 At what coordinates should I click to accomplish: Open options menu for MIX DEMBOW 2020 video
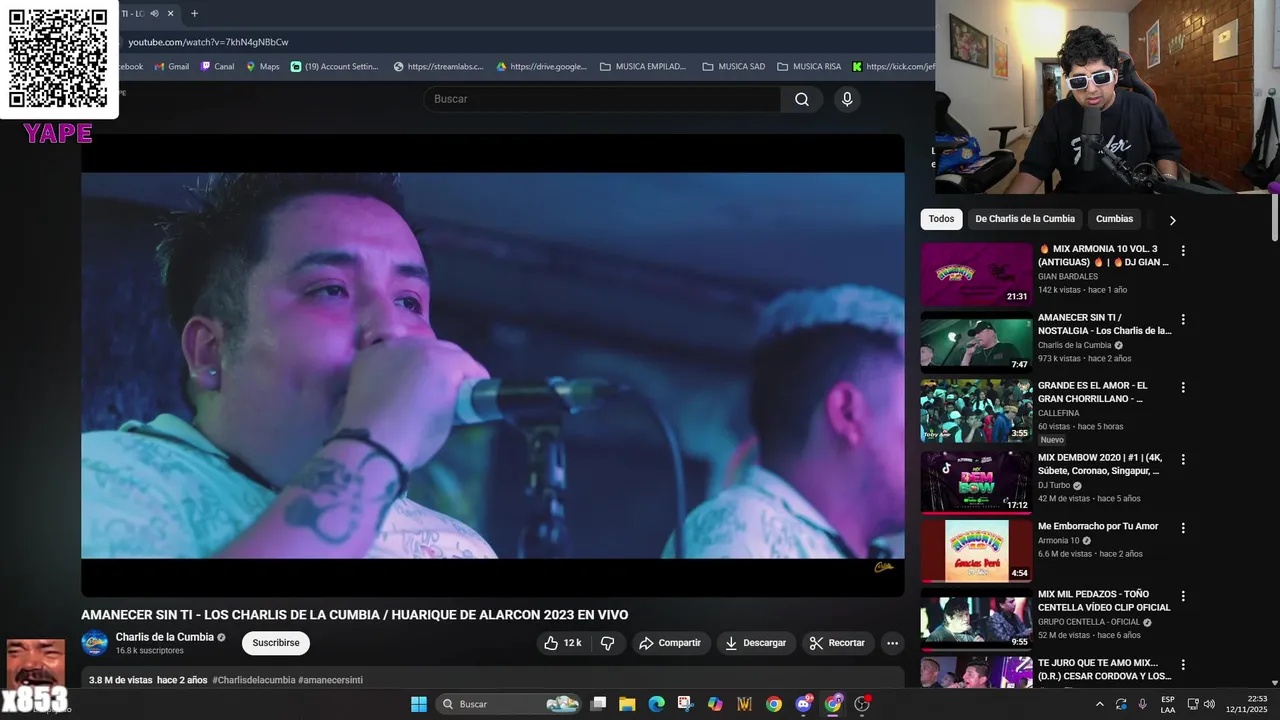[x=1183, y=459]
